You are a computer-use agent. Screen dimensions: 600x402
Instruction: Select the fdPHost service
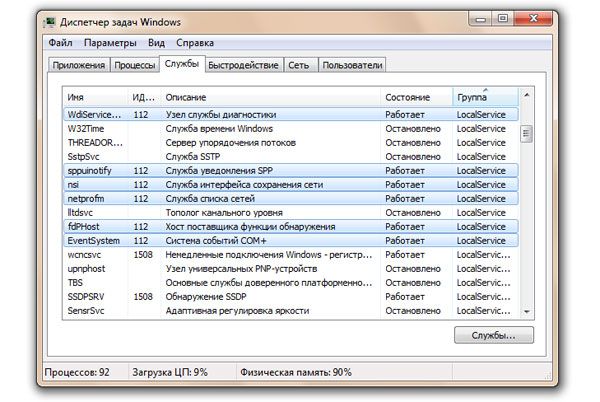point(291,226)
